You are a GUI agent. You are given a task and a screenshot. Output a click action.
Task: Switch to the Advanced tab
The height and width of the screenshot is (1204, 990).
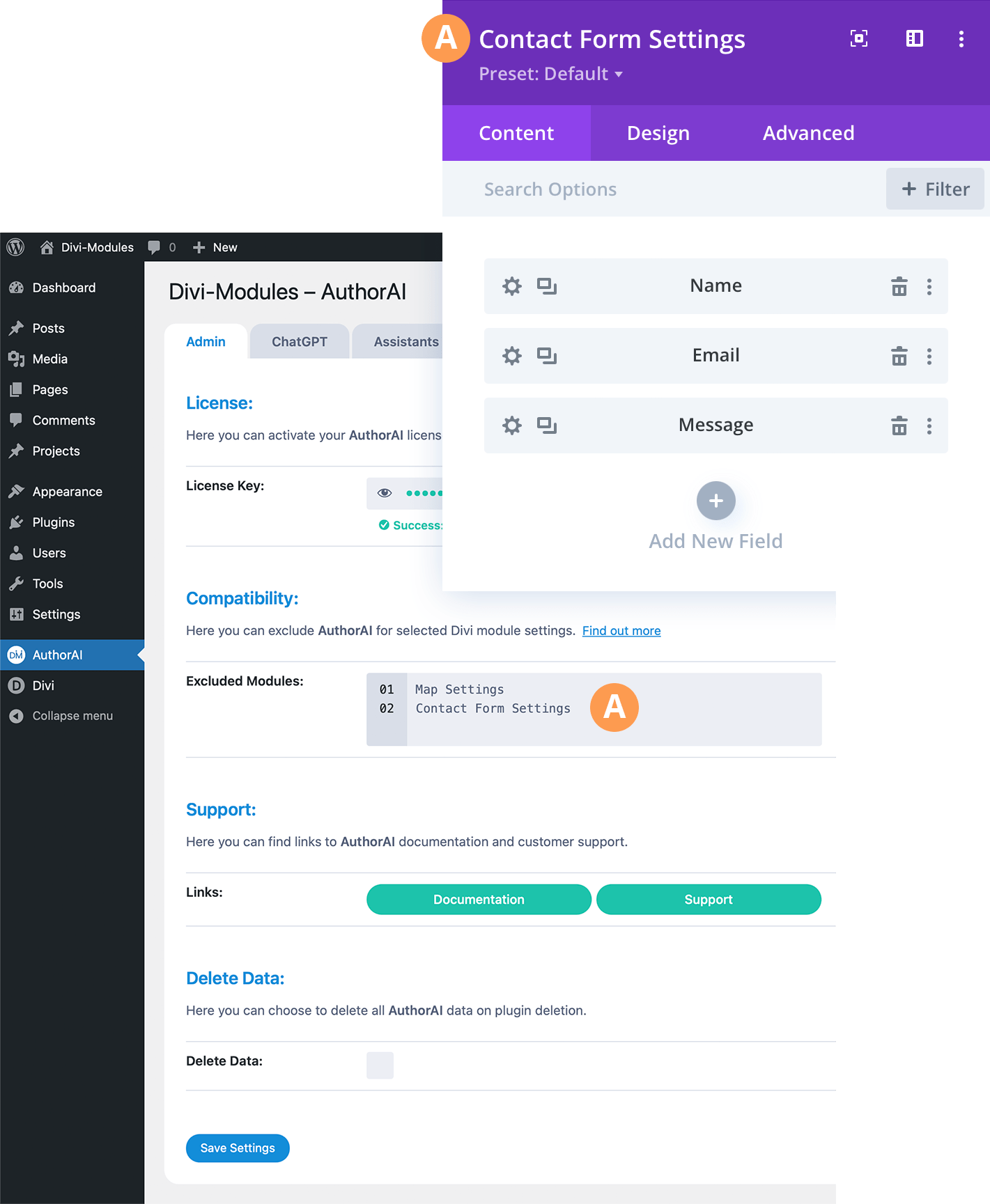click(x=808, y=133)
